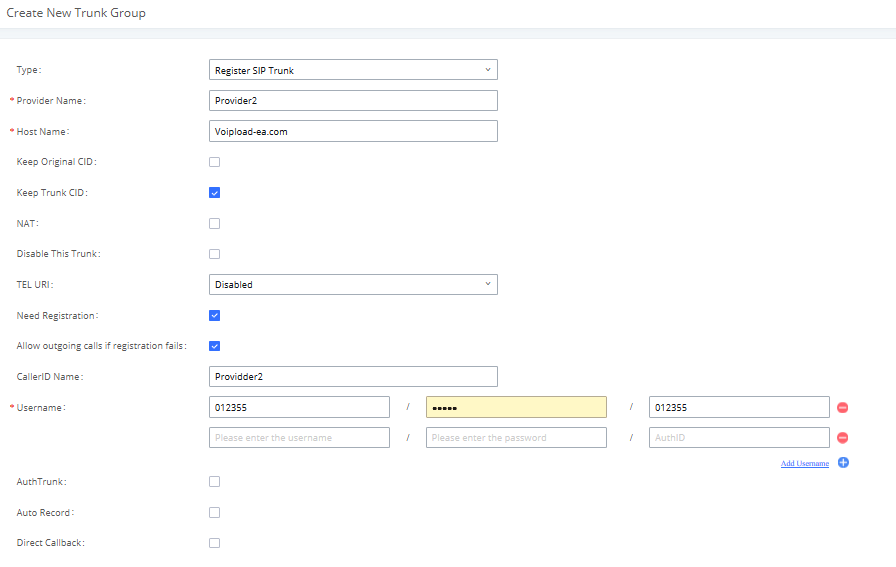The height and width of the screenshot is (567, 896).
Task: Toggle Allow outgoing calls if registration fails
Action: tap(214, 346)
